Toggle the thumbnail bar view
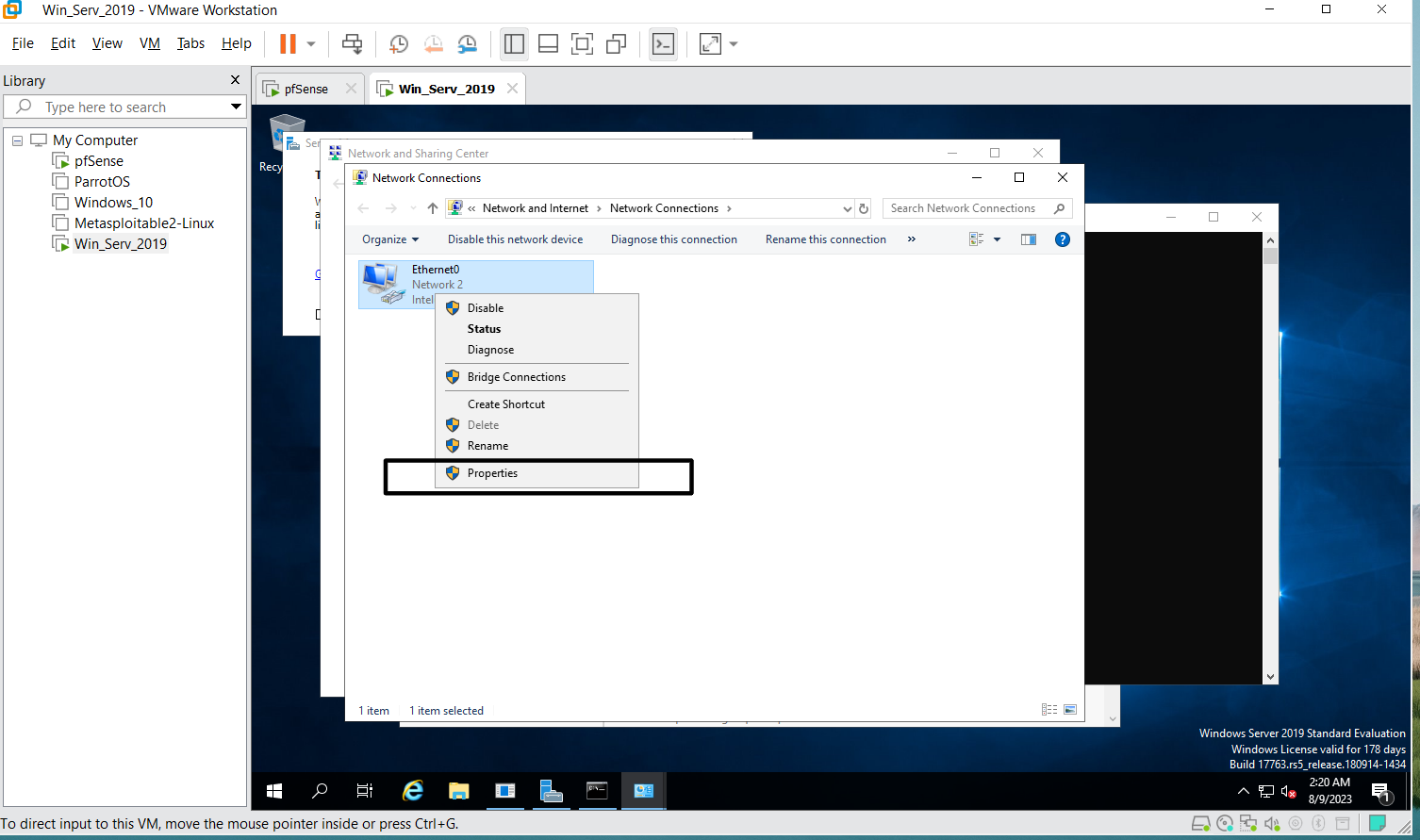 pos(548,43)
